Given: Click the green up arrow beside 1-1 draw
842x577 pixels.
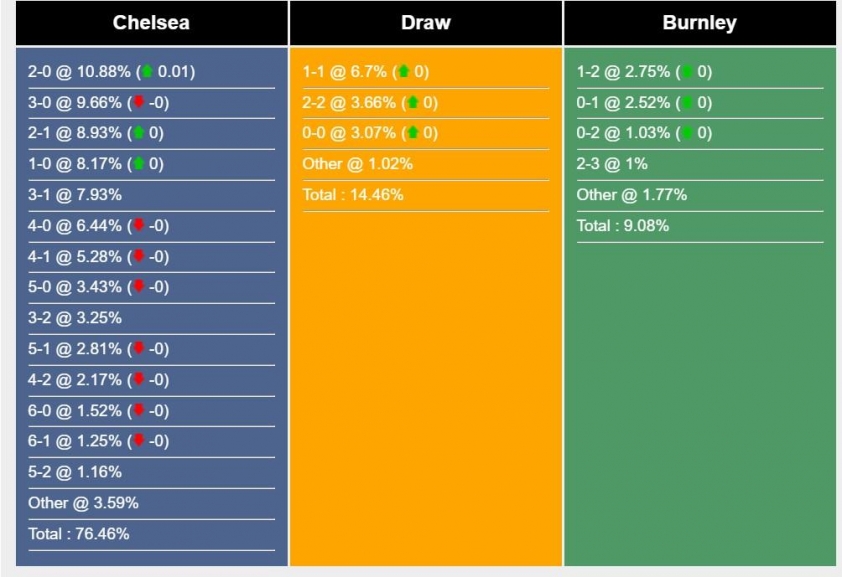Looking at the screenshot, I should click(x=404, y=72).
